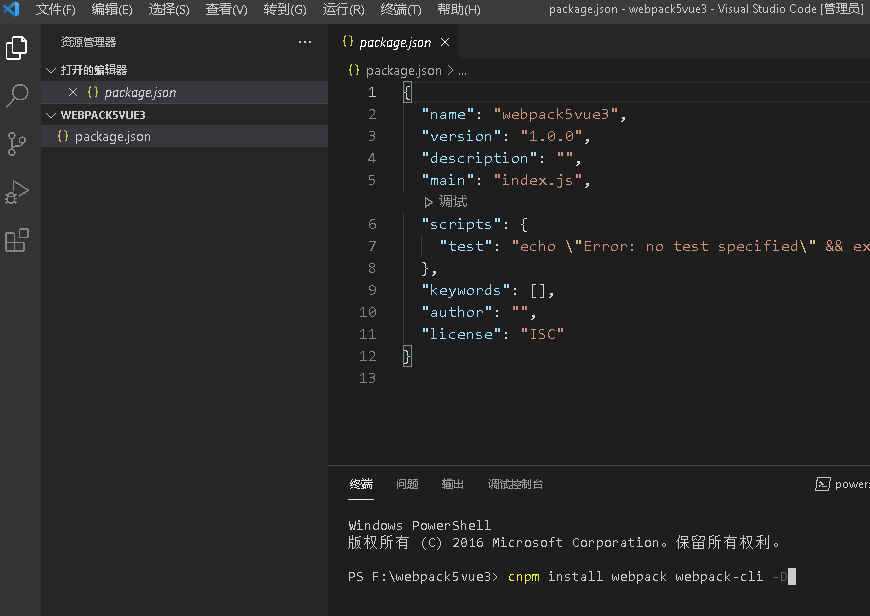Click the JSON file icon in breadcrumb

coord(353,70)
